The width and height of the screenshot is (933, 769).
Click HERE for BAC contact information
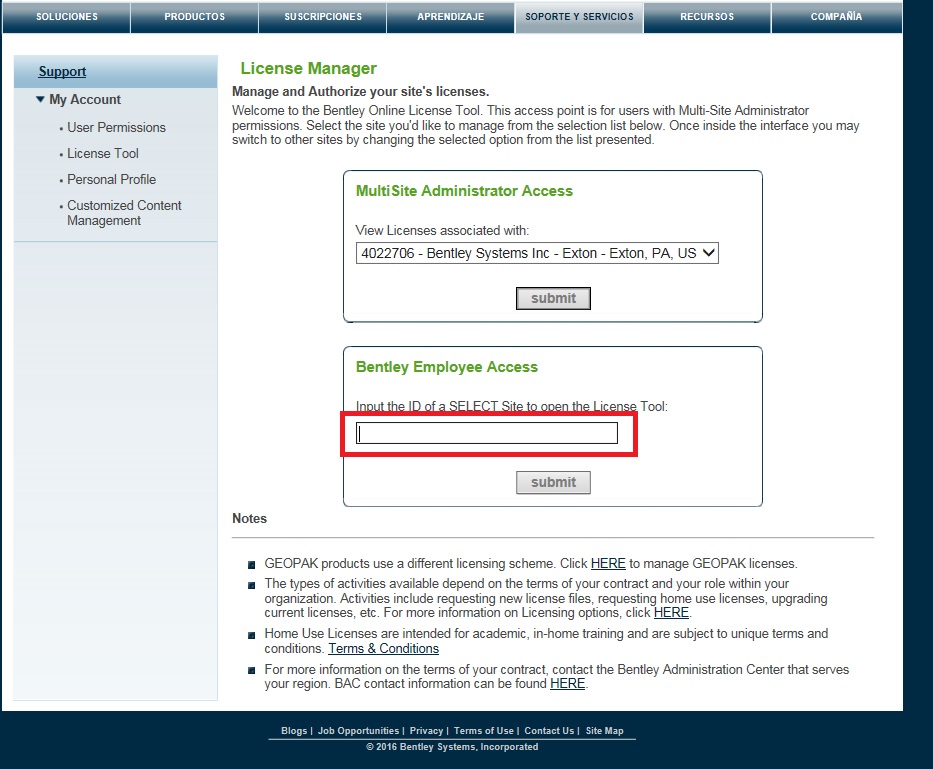(568, 683)
